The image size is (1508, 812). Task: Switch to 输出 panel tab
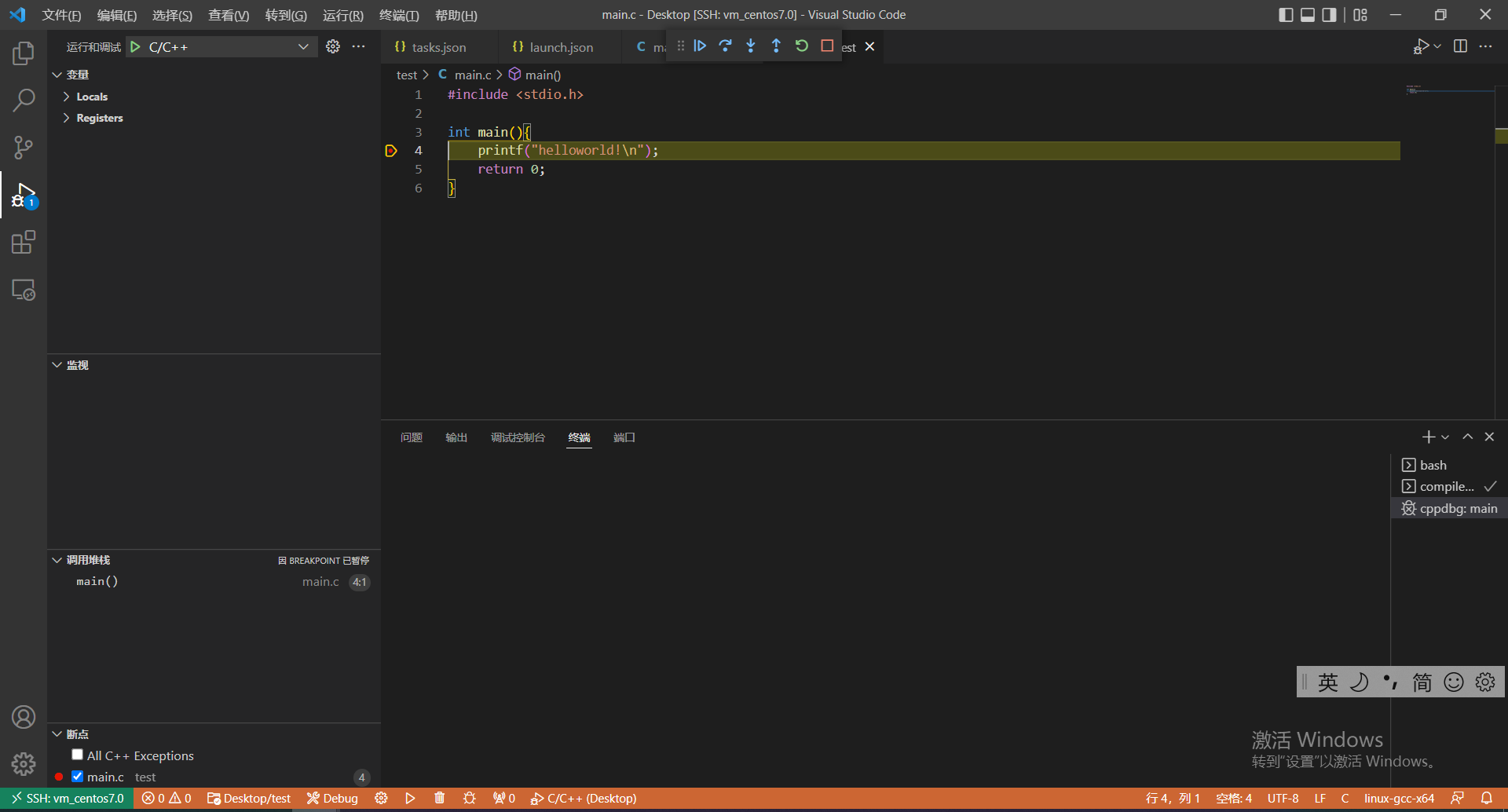click(x=456, y=437)
